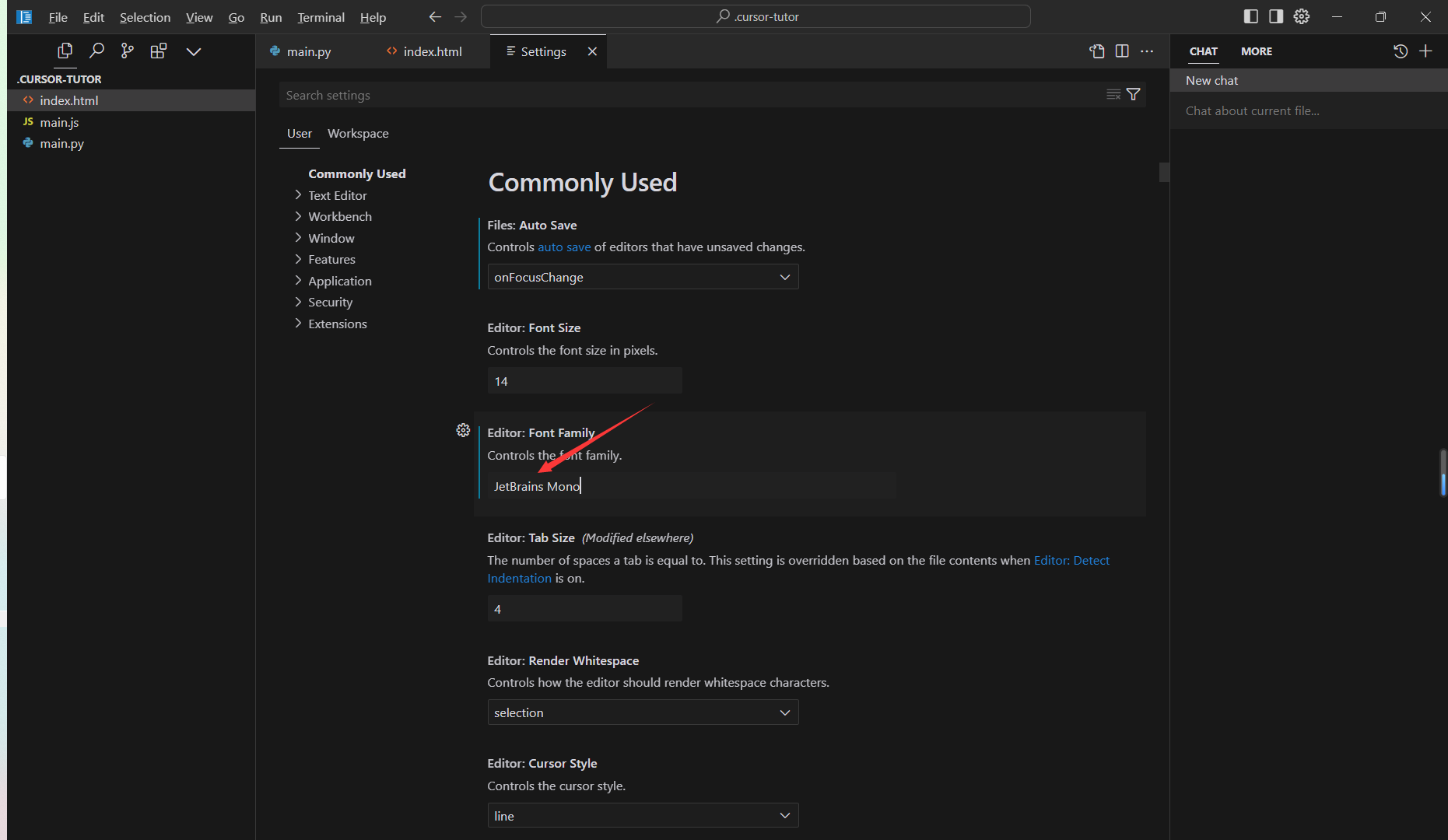Open the Selection menu
This screenshot has width=1448, height=840.
[x=145, y=17]
